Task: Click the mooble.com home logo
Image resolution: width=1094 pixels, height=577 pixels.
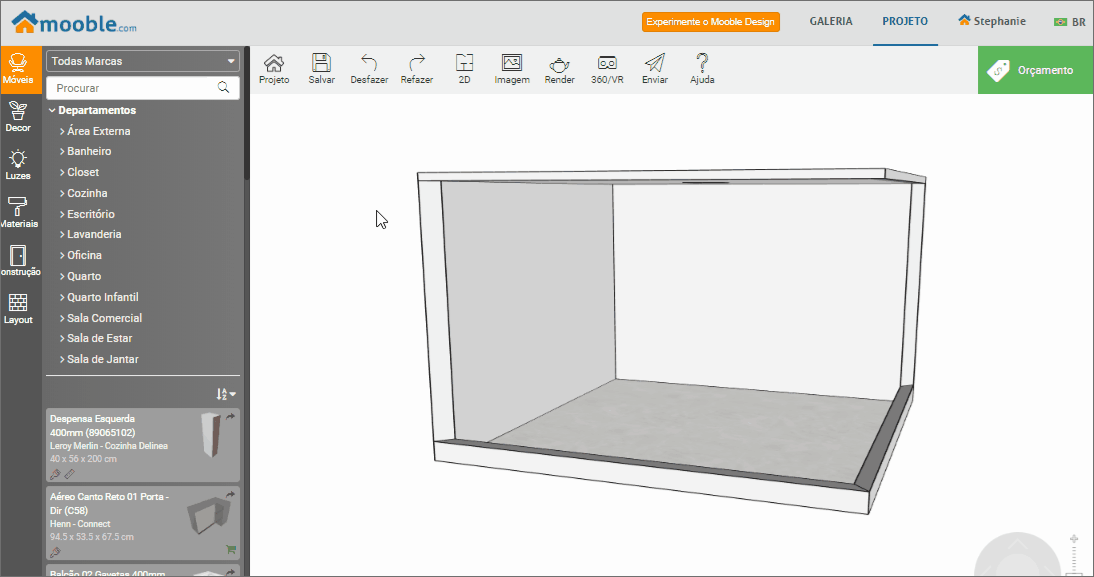Action: click(x=74, y=22)
